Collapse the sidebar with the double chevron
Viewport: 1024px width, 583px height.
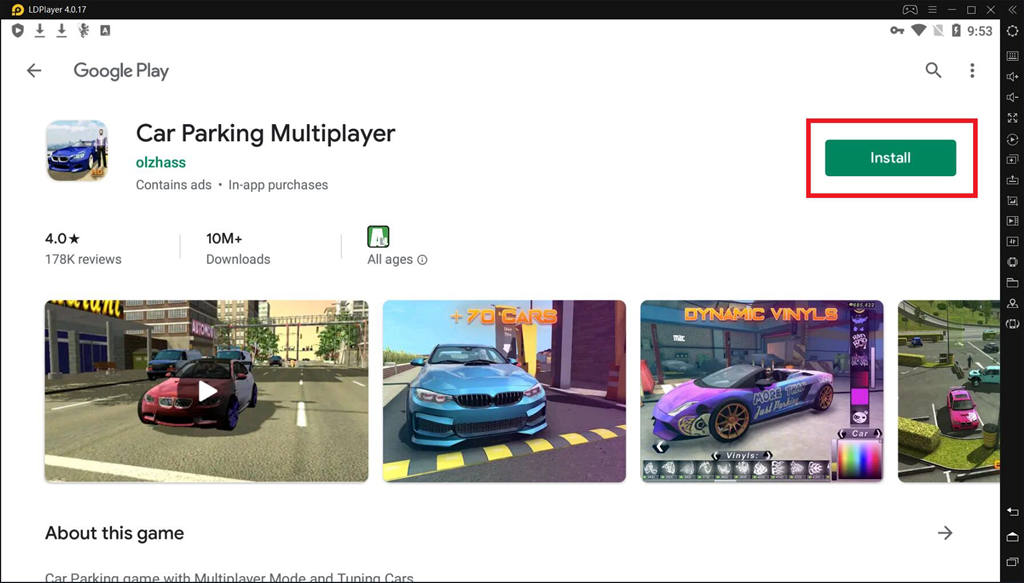click(1012, 10)
